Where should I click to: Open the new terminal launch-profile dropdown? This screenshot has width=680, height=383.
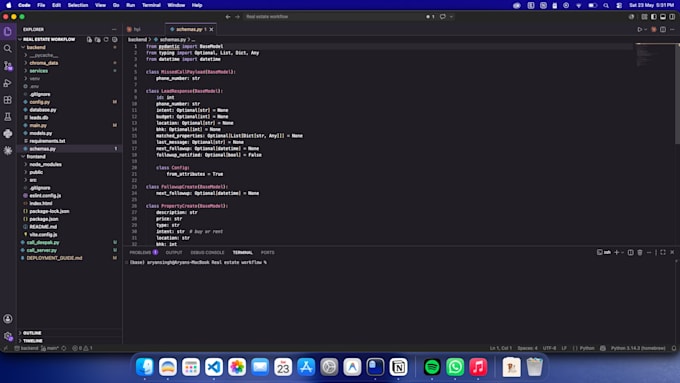[x=623, y=252]
